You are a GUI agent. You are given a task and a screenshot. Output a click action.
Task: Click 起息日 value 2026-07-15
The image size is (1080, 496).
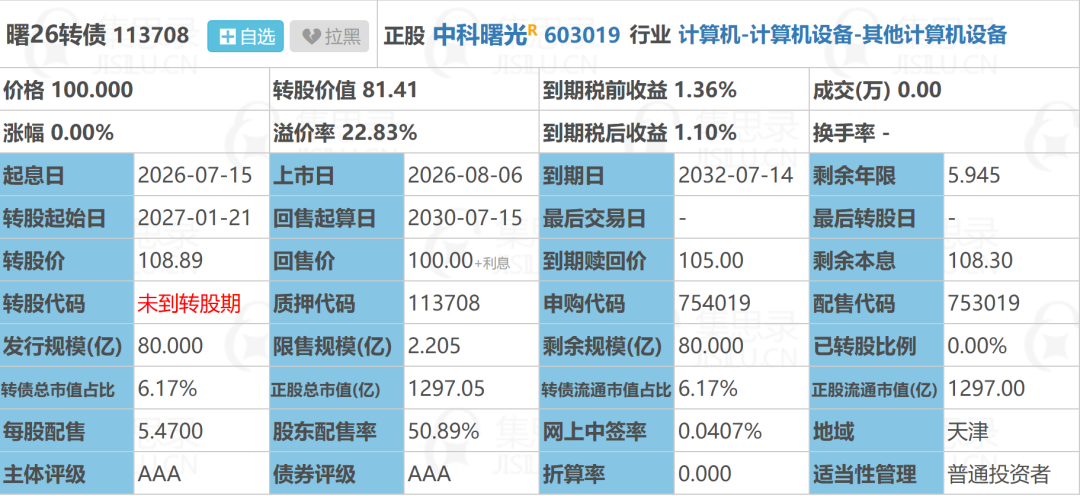[195, 176]
